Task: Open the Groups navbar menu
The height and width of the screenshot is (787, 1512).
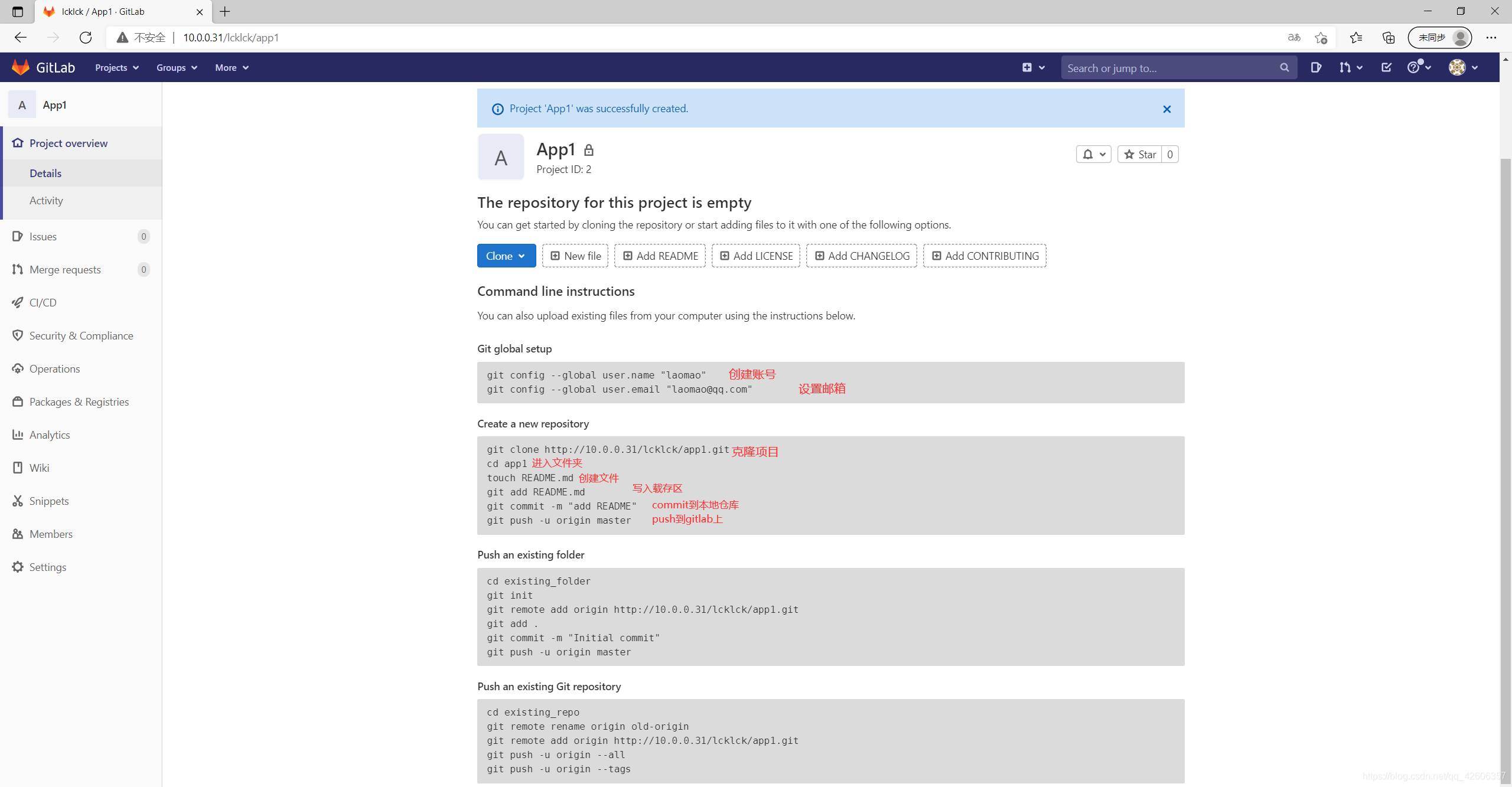Action: point(176,68)
